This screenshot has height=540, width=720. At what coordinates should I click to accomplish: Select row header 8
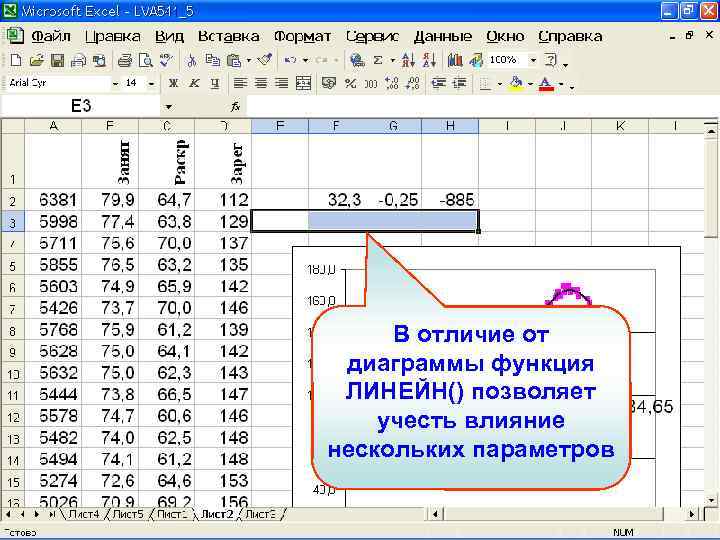[x=12, y=330]
